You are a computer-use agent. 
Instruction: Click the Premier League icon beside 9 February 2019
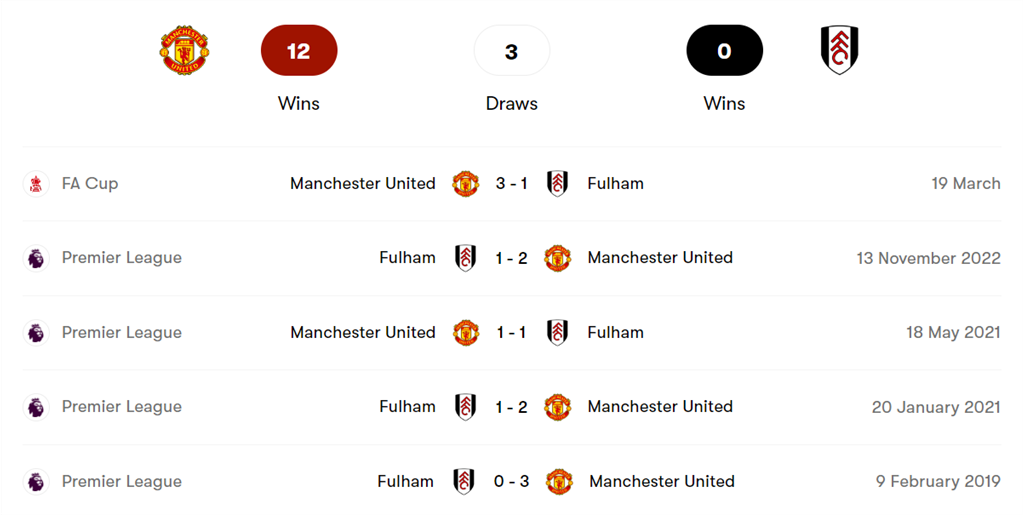(x=36, y=482)
